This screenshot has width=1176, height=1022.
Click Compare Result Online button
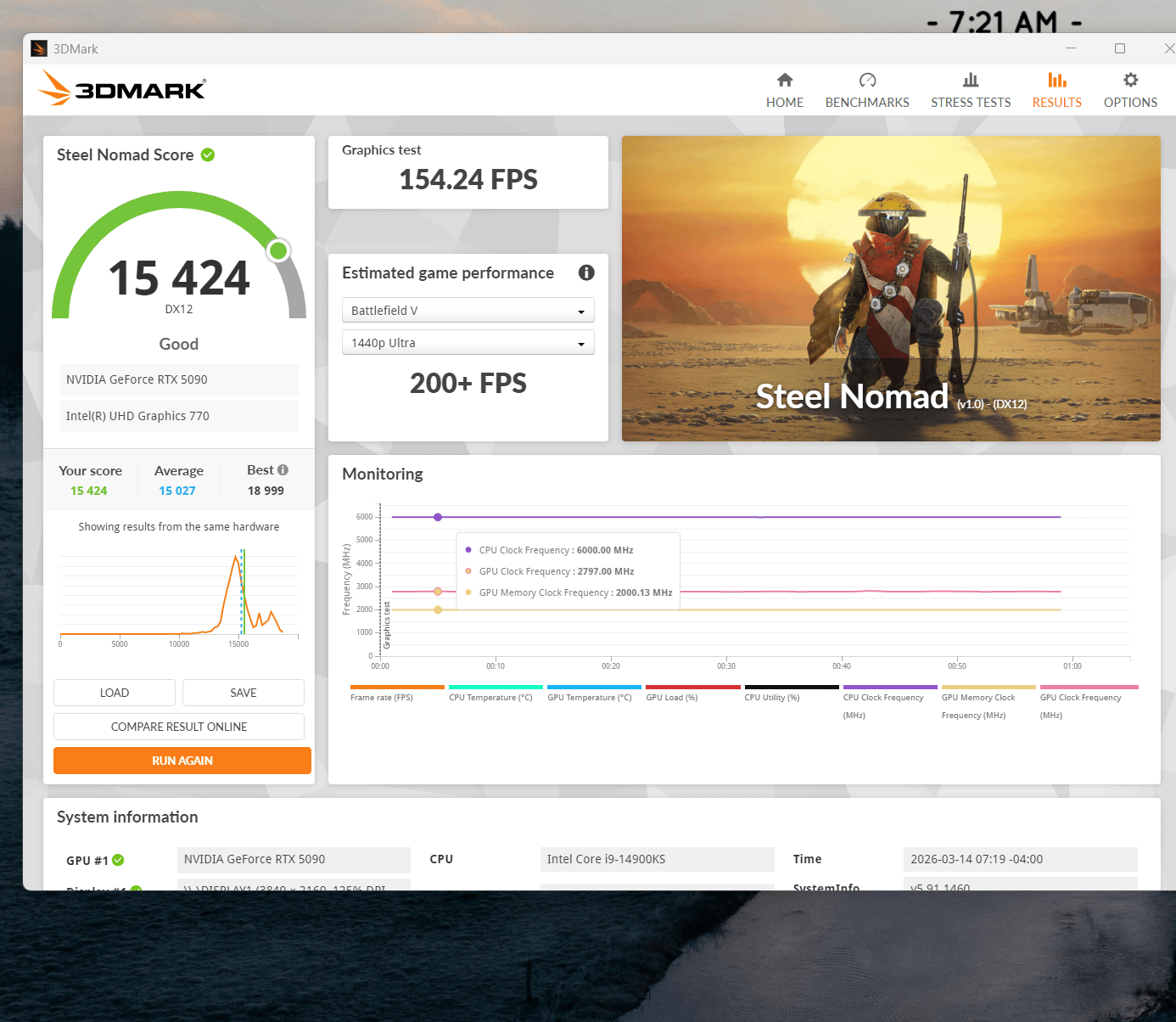pyautogui.click(x=179, y=727)
